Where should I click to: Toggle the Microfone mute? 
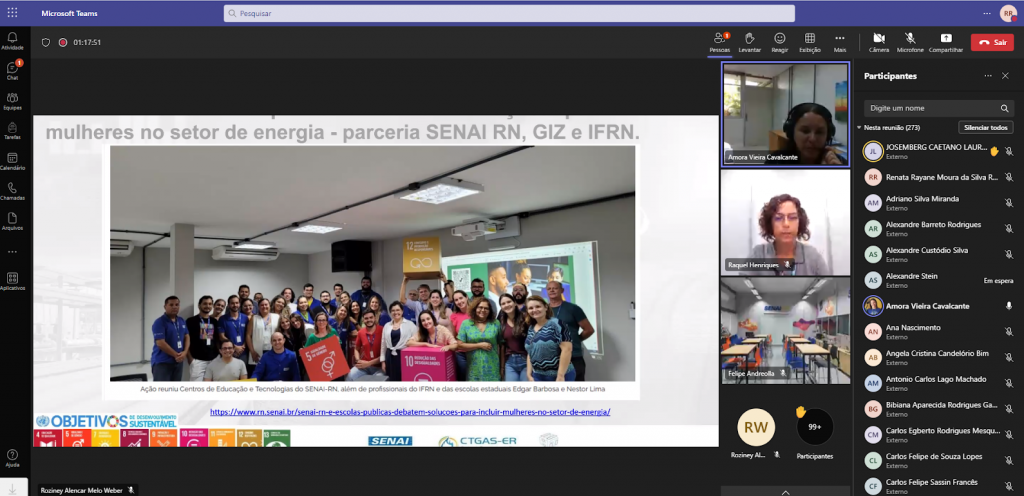click(910, 42)
